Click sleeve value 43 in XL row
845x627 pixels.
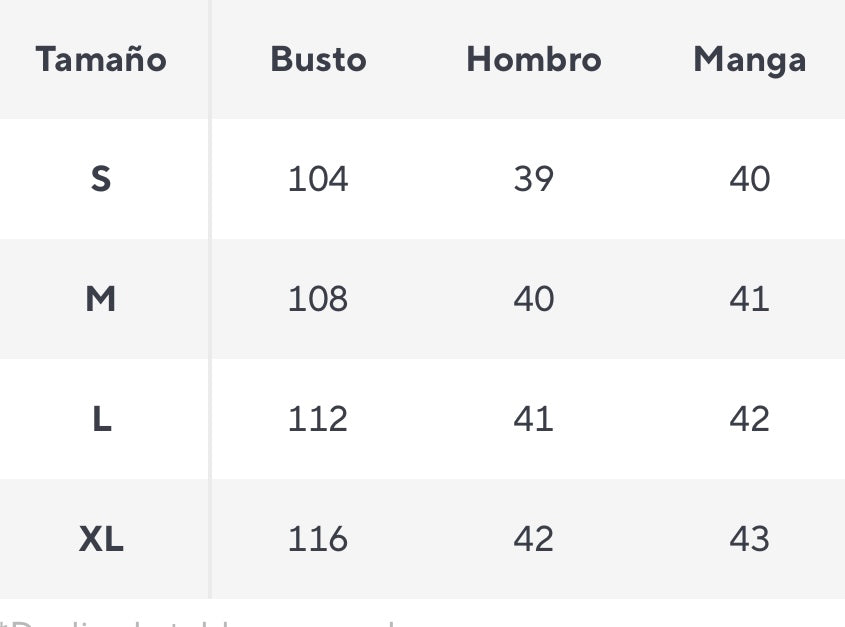[749, 540]
